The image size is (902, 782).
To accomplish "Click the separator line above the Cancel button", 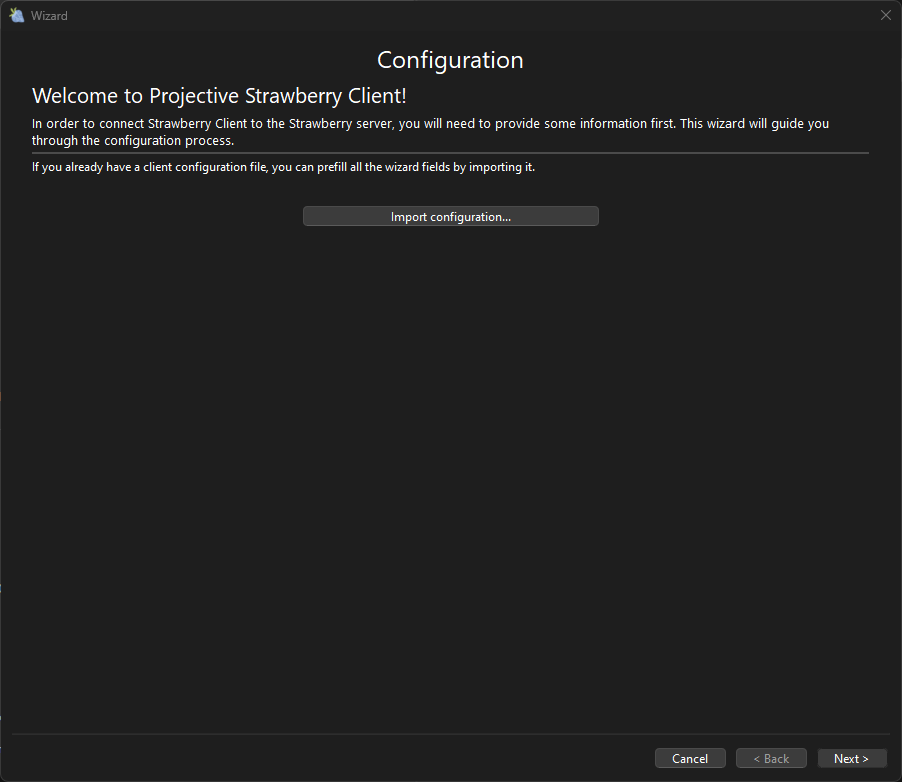I will coord(450,735).
